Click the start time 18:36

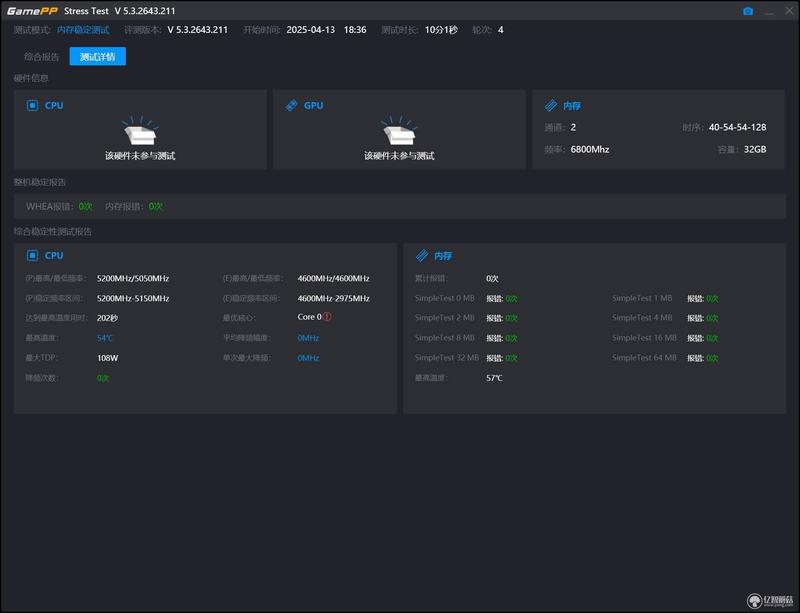(355, 30)
